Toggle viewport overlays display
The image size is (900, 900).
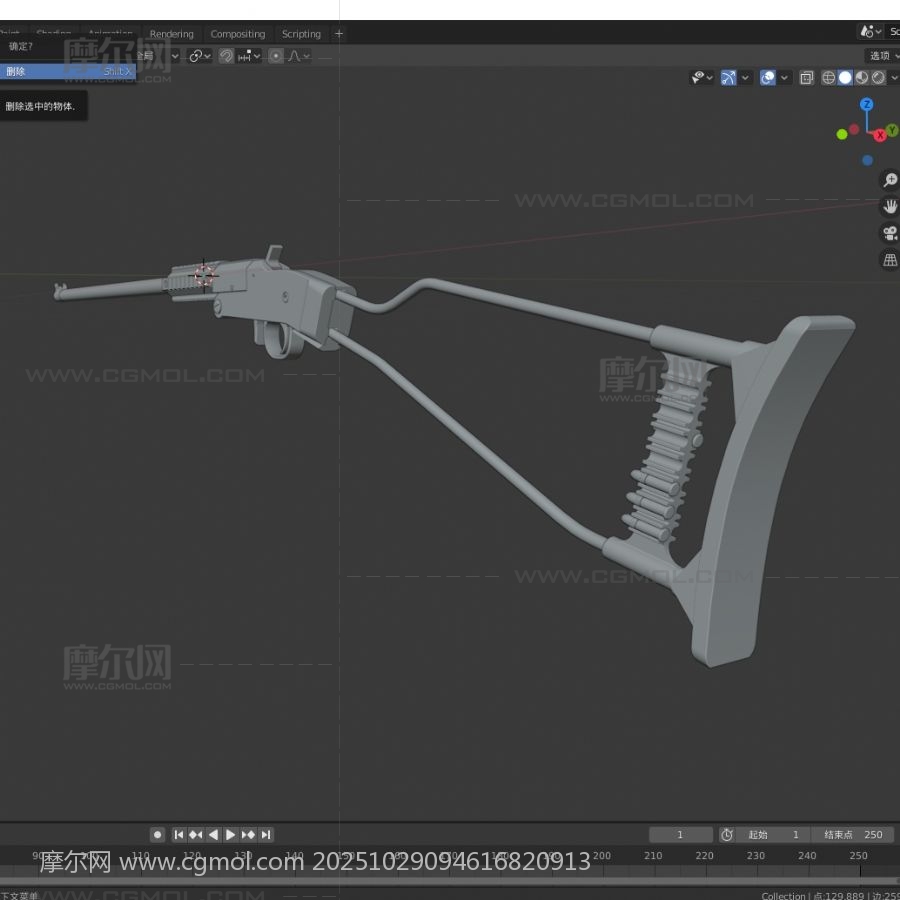(x=767, y=78)
